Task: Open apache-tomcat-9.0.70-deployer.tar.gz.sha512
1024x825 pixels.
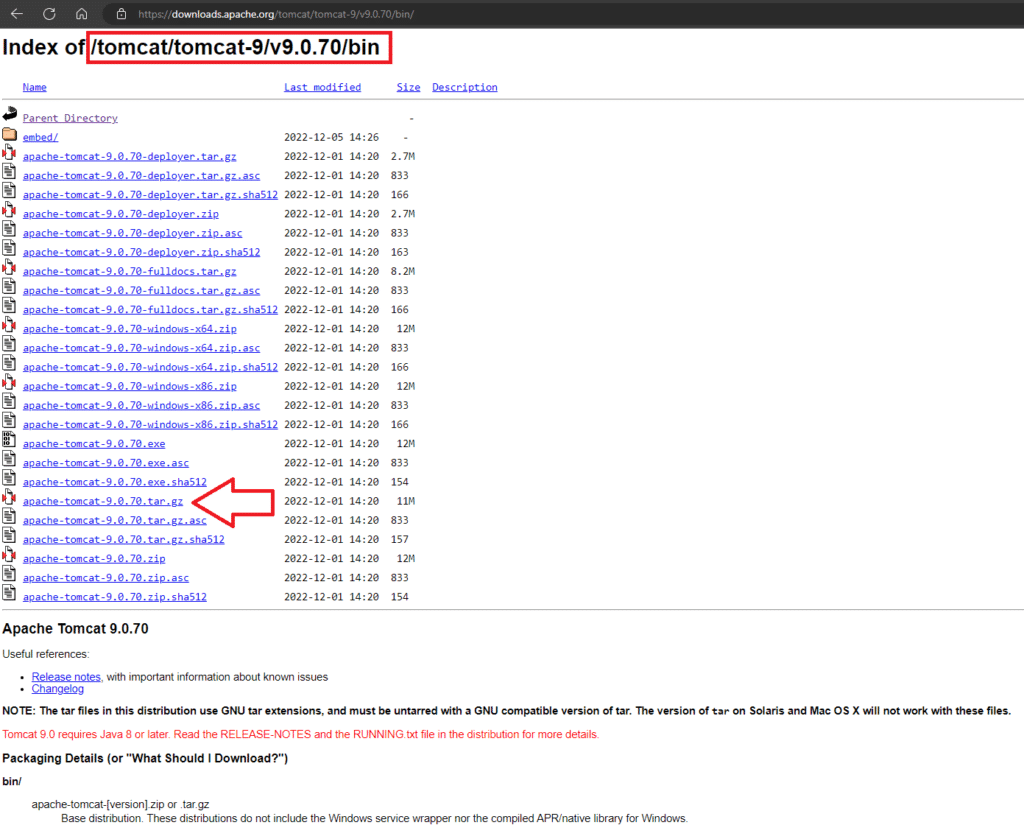Action: 150,195
